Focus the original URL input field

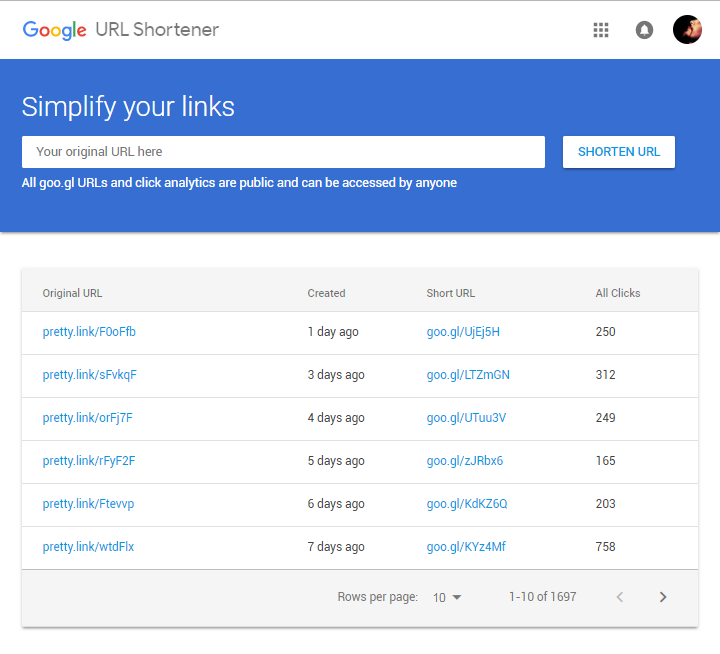(283, 152)
